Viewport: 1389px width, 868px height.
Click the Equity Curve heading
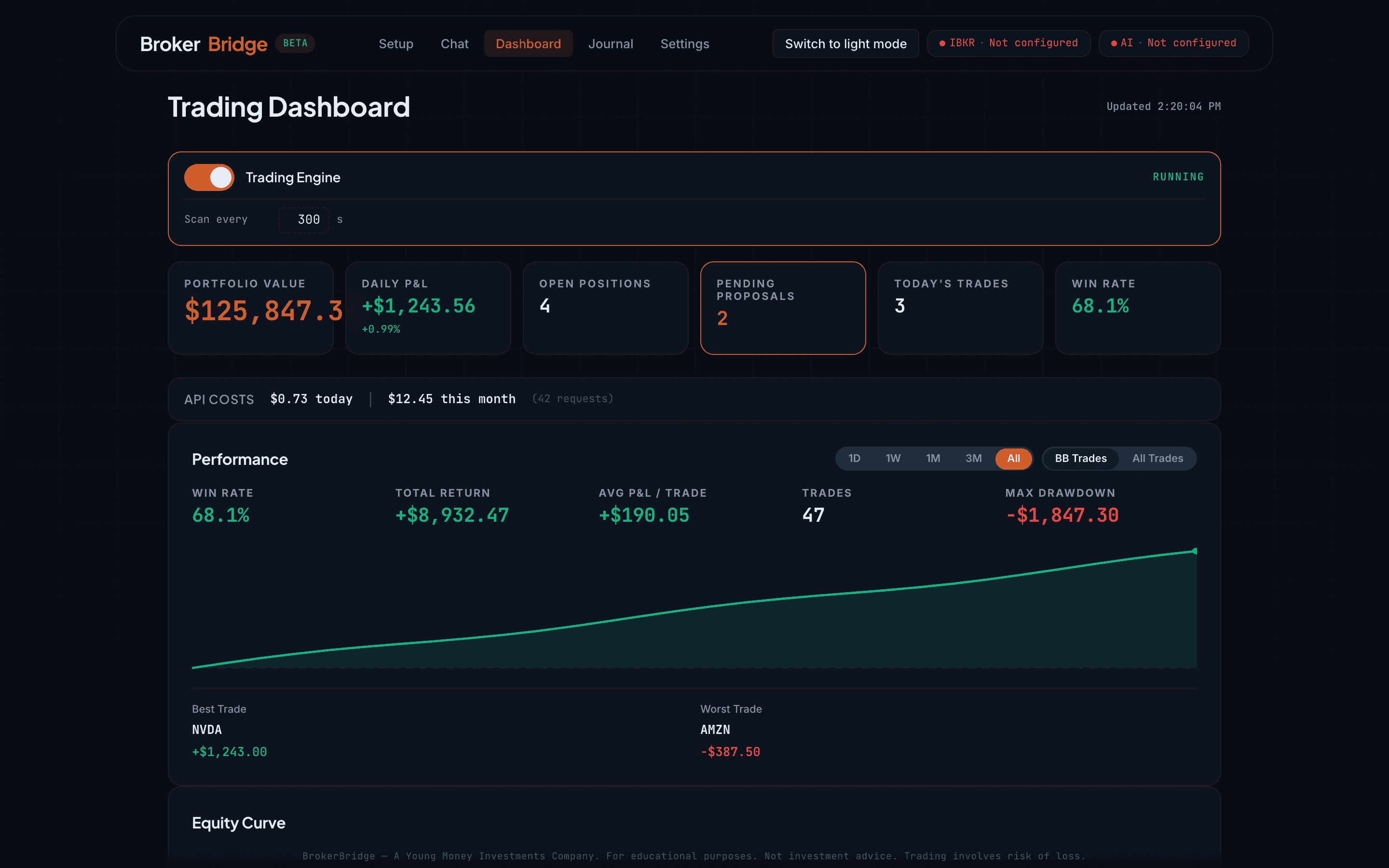[x=238, y=823]
